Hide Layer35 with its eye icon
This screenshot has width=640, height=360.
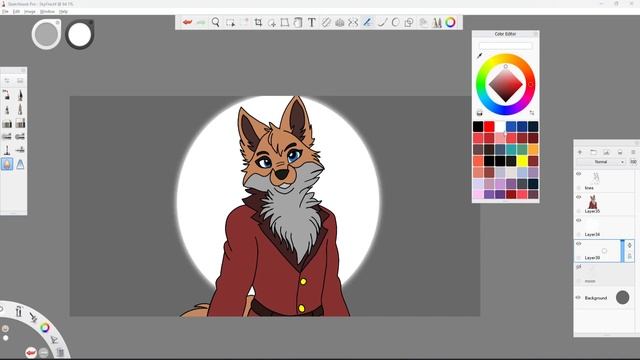click(x=578, y=197)
